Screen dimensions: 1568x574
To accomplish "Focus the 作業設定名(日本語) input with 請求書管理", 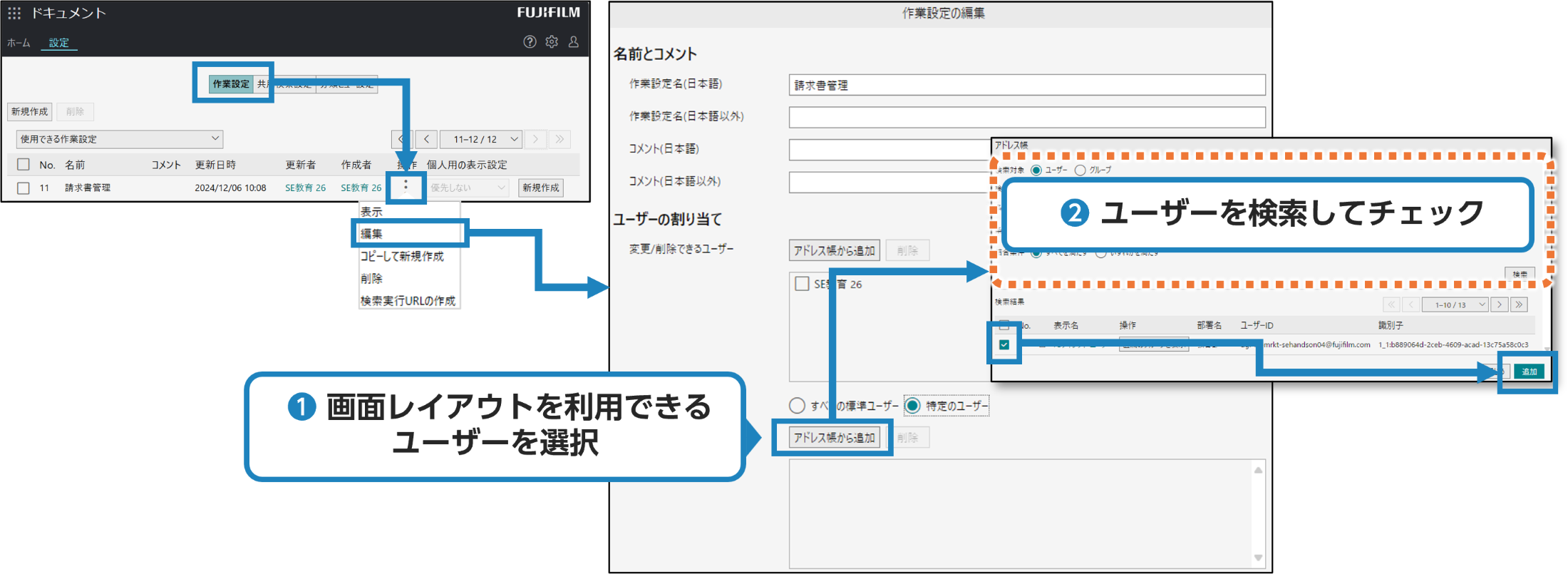I will coord(1027,85).
